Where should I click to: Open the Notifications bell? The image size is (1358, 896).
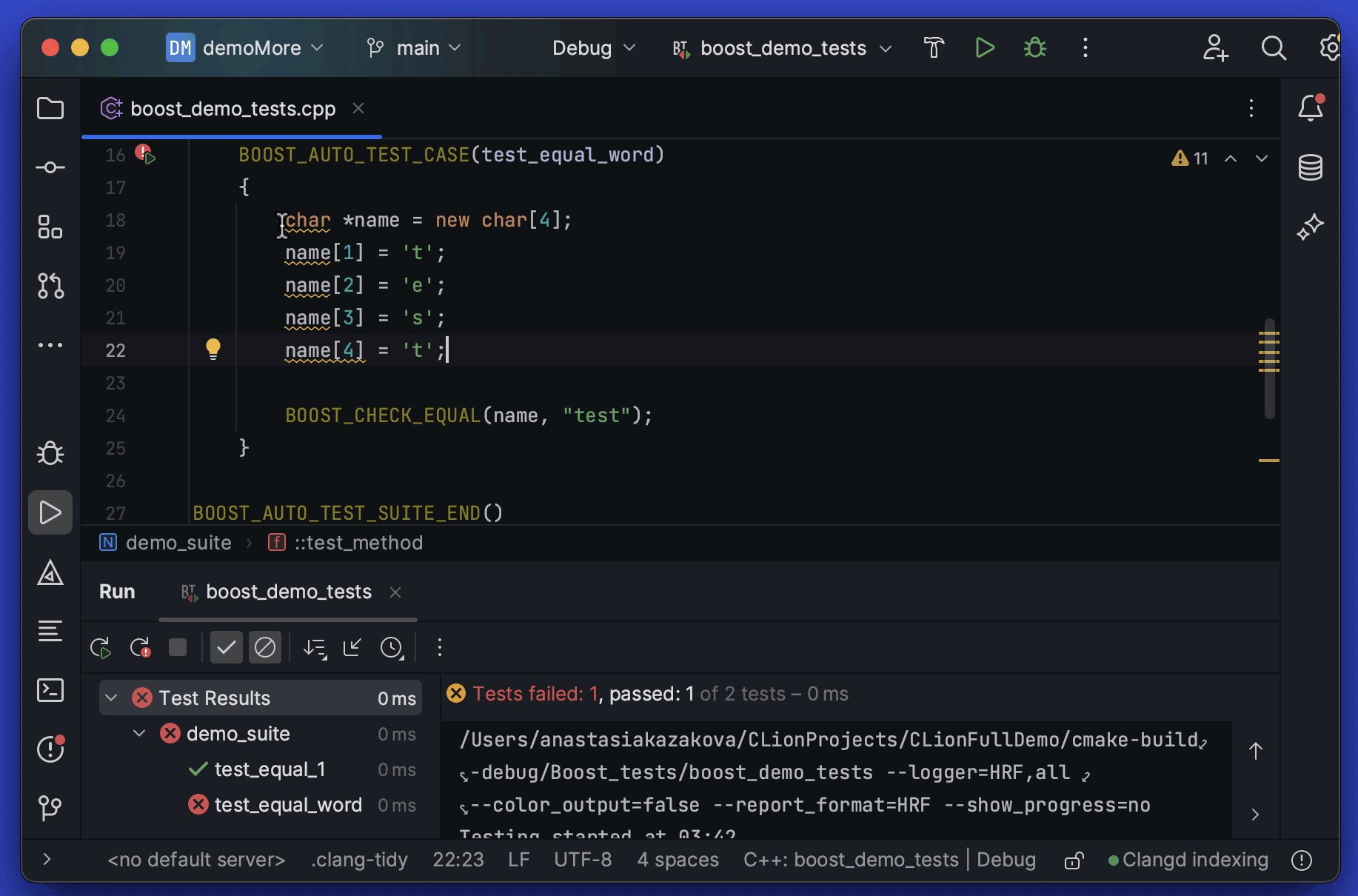pyautogui.click(x=1311, y=108)
